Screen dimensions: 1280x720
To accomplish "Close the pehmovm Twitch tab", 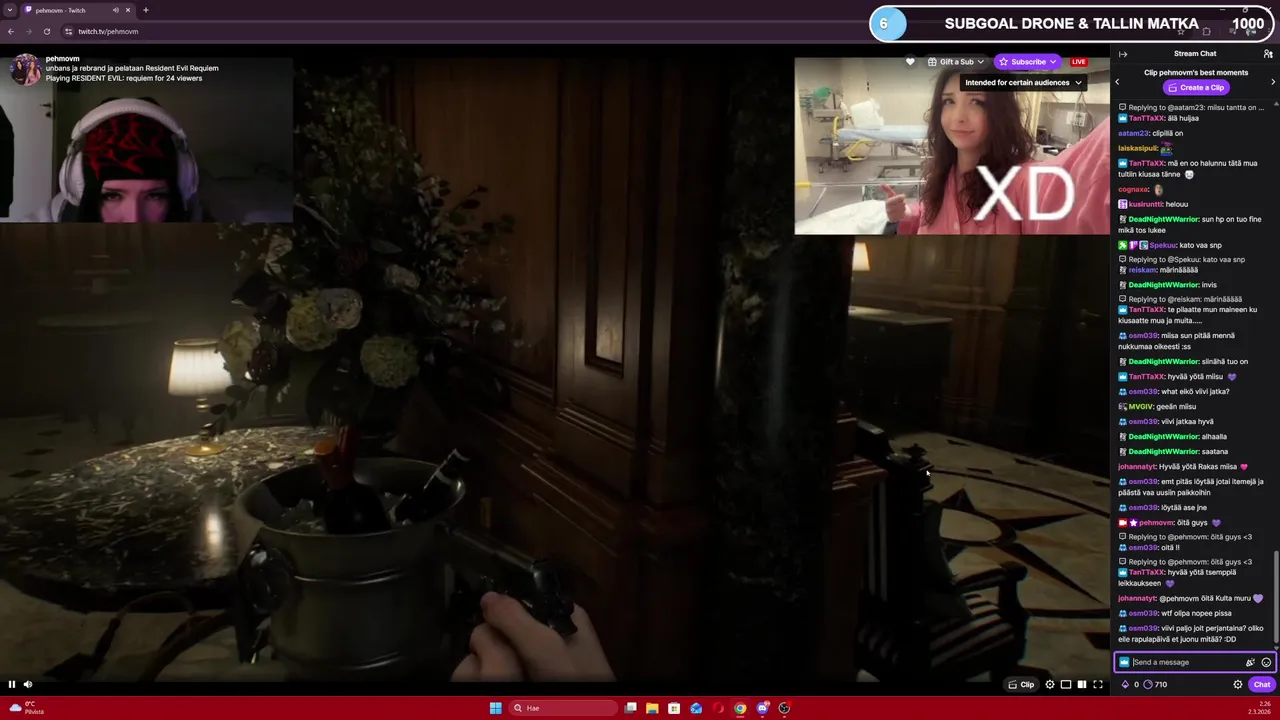I will [x=129, y=10].
